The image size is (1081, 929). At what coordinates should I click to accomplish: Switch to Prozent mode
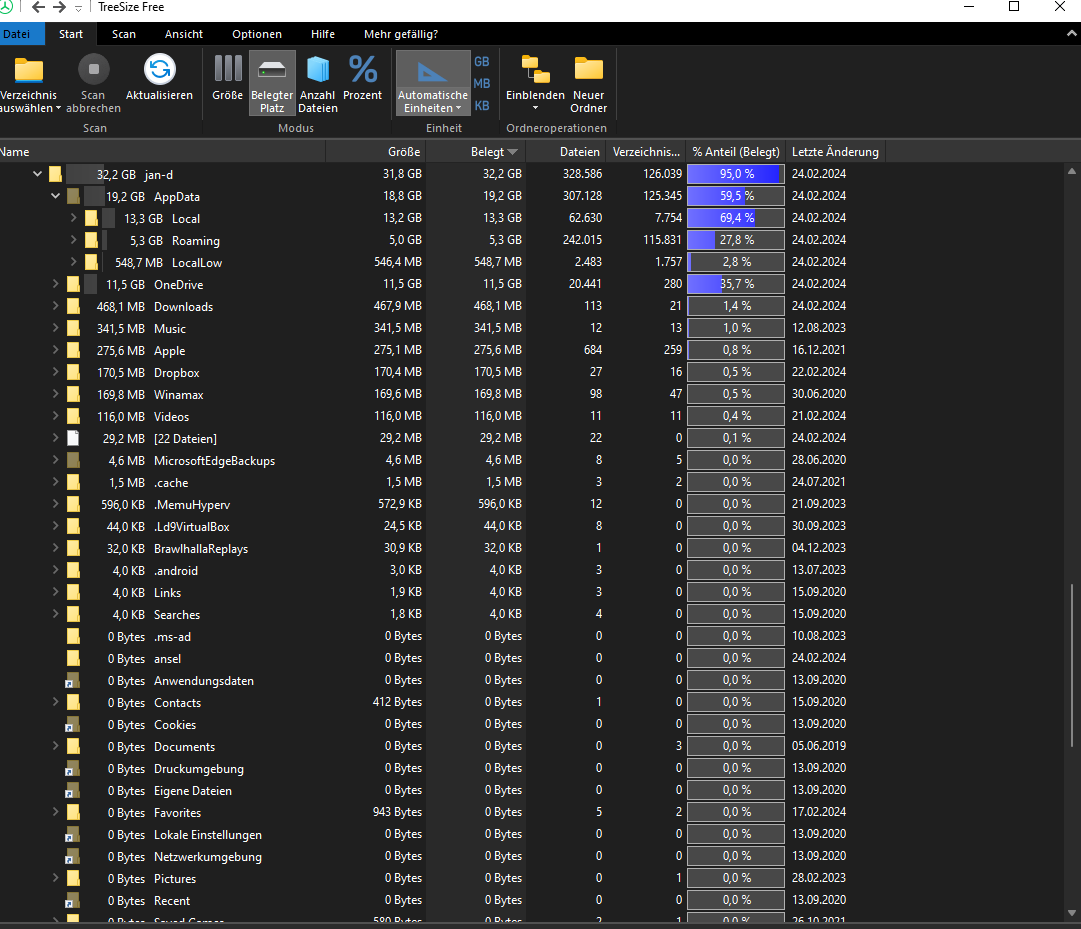click(x=363, y=77)
